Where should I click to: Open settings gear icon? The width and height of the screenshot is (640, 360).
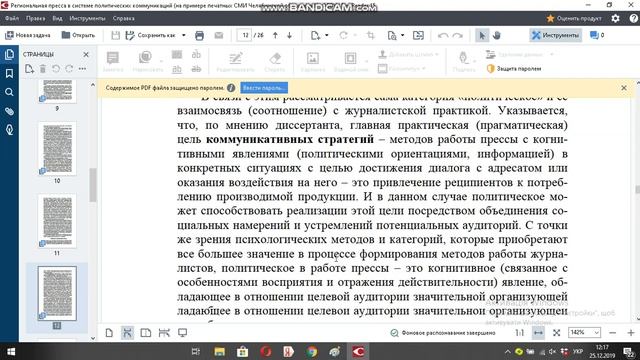(615, 18)
